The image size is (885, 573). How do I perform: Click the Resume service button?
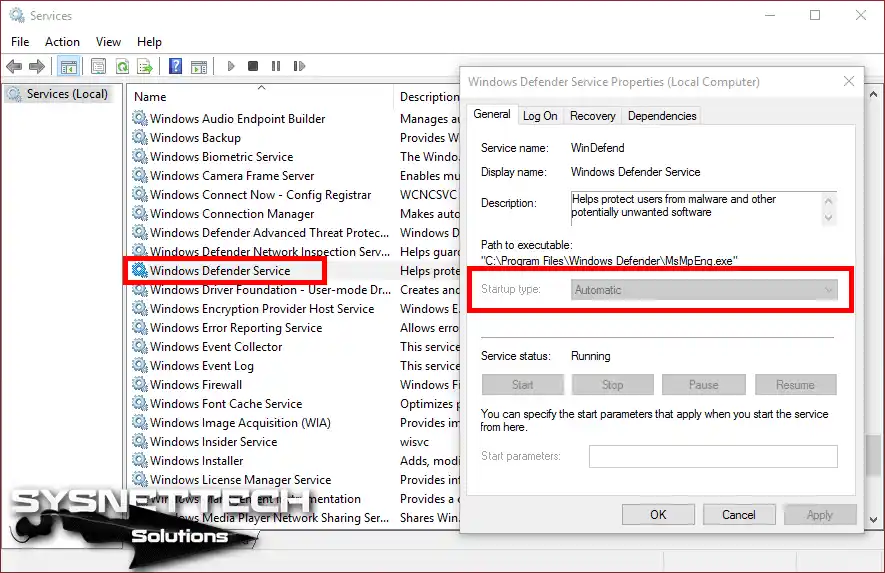click(795, 384)
